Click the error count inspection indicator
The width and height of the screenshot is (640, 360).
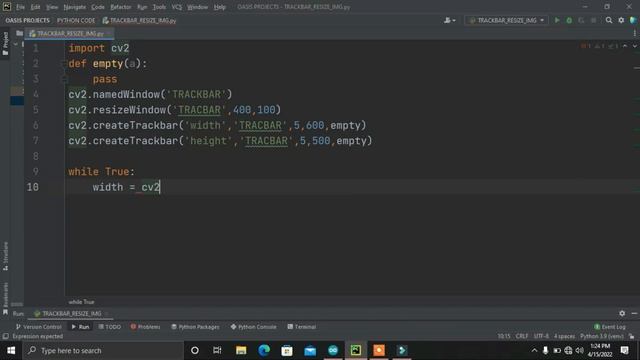pyautogui.click(x=586, y=46)
